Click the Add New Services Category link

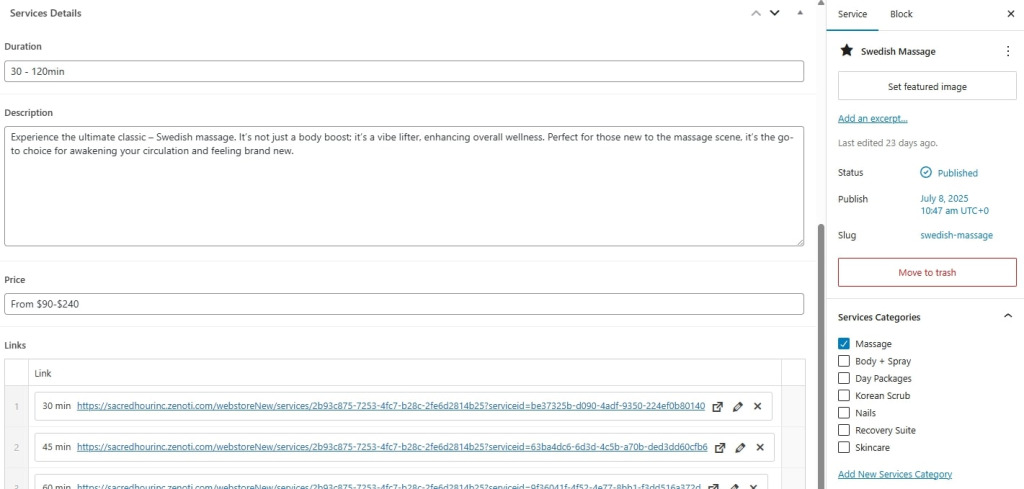[894, 474]
